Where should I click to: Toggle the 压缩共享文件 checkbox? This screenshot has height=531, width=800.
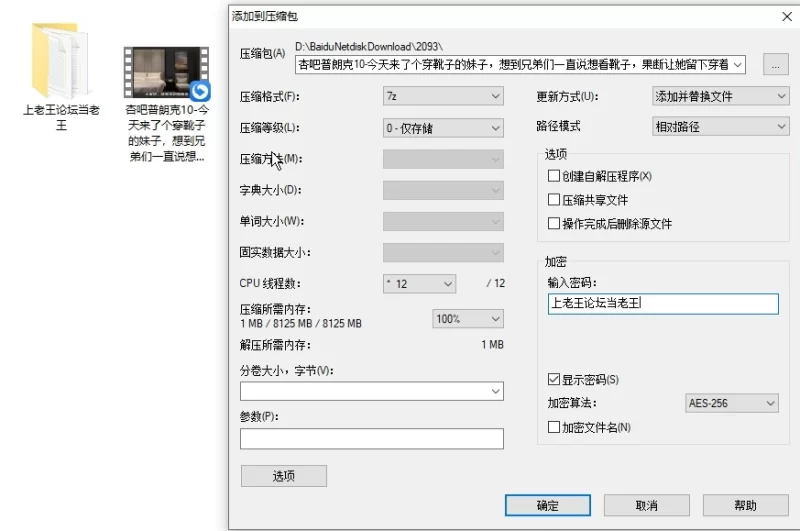click(554, 200)
